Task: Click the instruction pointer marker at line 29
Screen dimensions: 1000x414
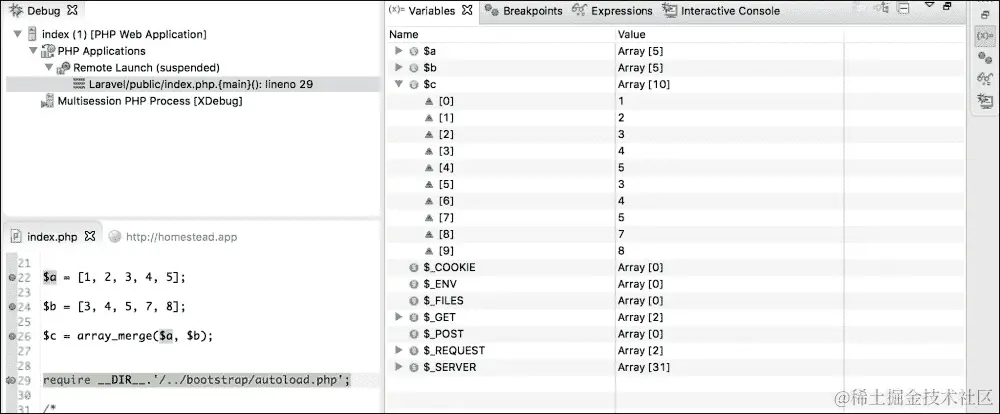Action: click(x=10, y=380)
